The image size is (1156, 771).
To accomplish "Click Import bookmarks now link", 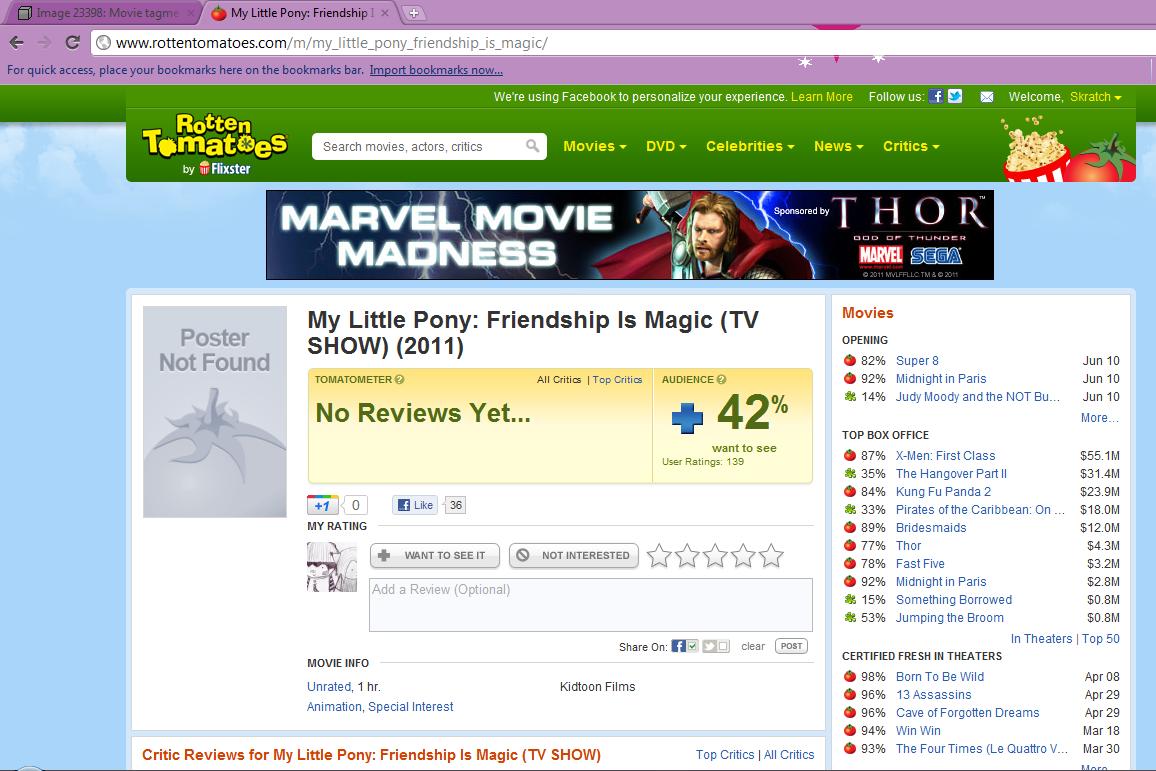I will [x=436, y=70].
